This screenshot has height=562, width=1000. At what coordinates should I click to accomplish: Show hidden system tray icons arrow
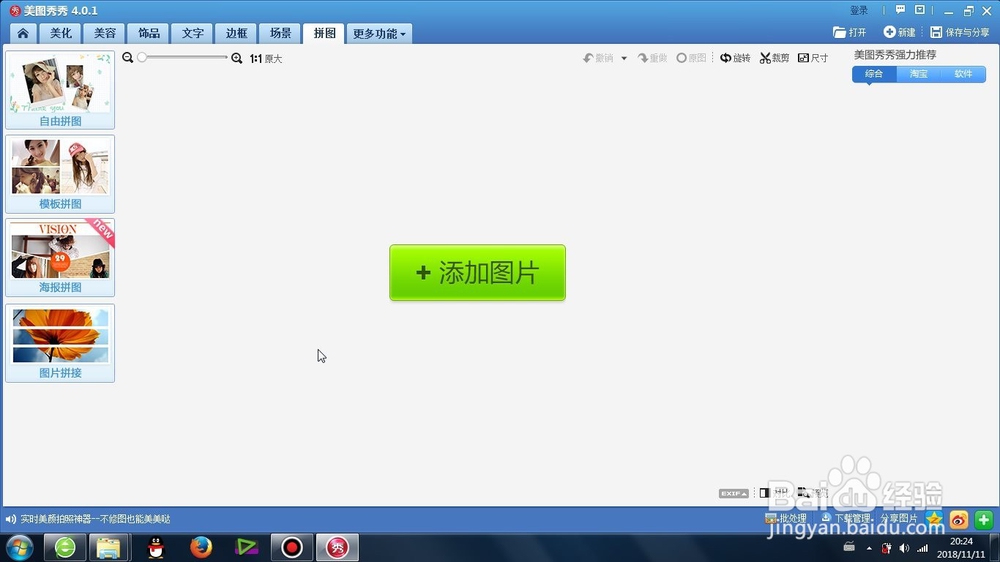click(x=869, y=548)
